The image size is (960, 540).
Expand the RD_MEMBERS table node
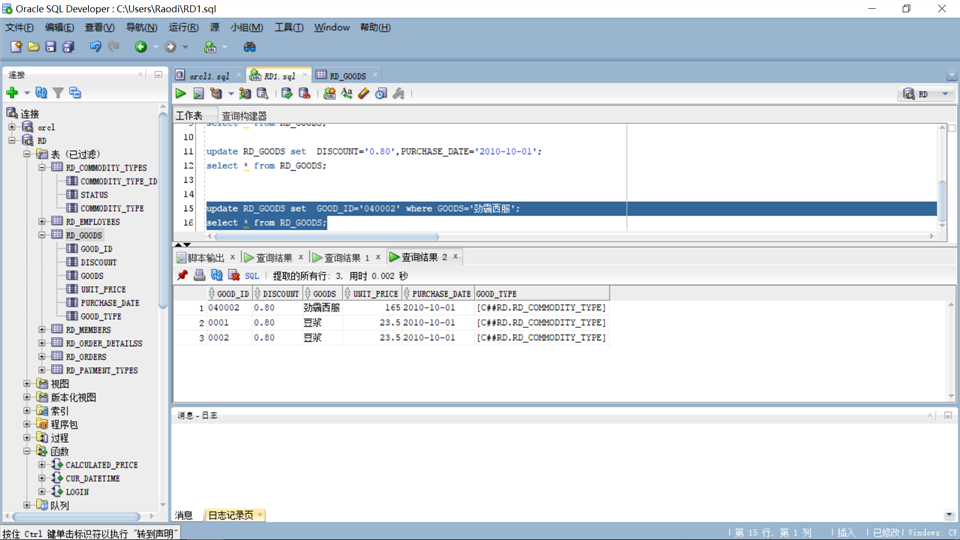(42, 329)
